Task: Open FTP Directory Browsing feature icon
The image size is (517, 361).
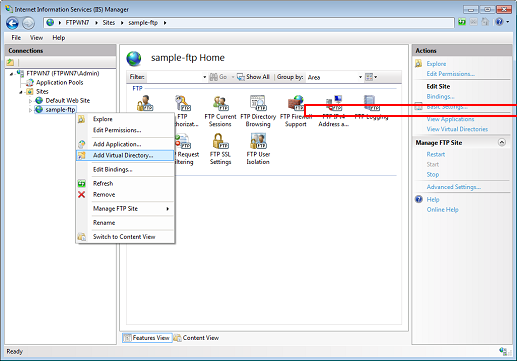Action: pyautogui.click(x=258, y=111)
